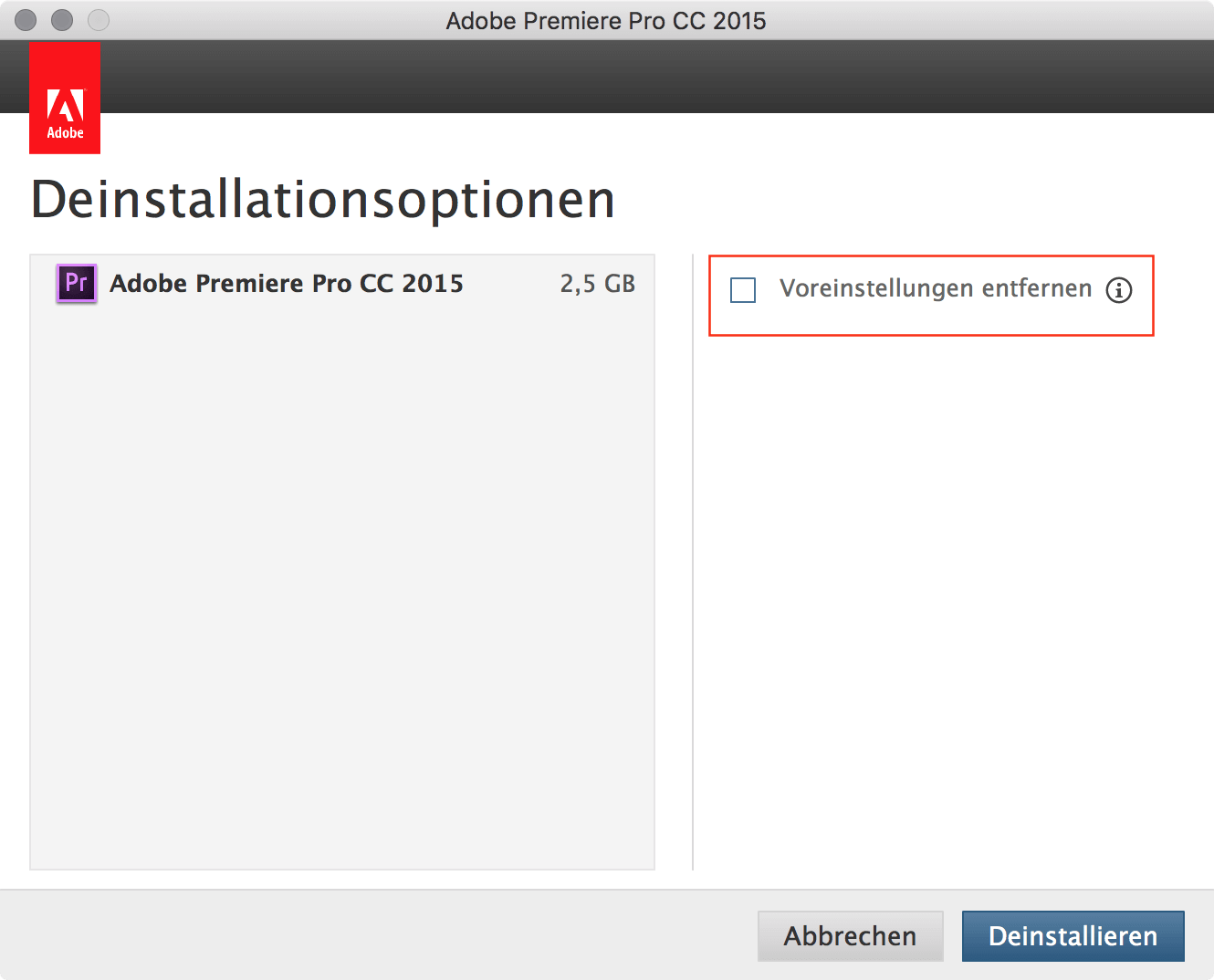Close the uninstaller window
The width and height of the screenshot is (1214, 980).
click(26, 20)
